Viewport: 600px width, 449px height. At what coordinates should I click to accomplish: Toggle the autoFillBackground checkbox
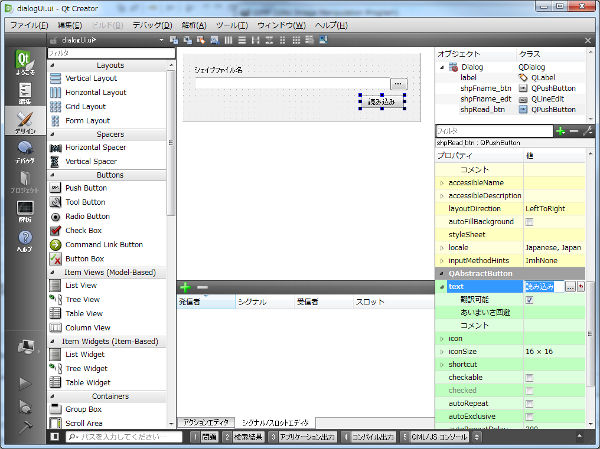[529, 222]
